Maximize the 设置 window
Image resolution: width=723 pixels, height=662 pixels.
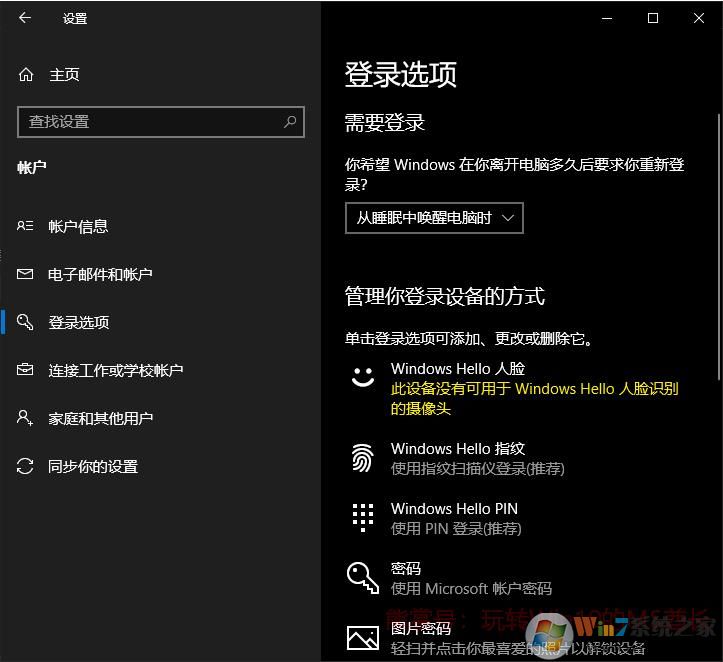pos(652,18)
